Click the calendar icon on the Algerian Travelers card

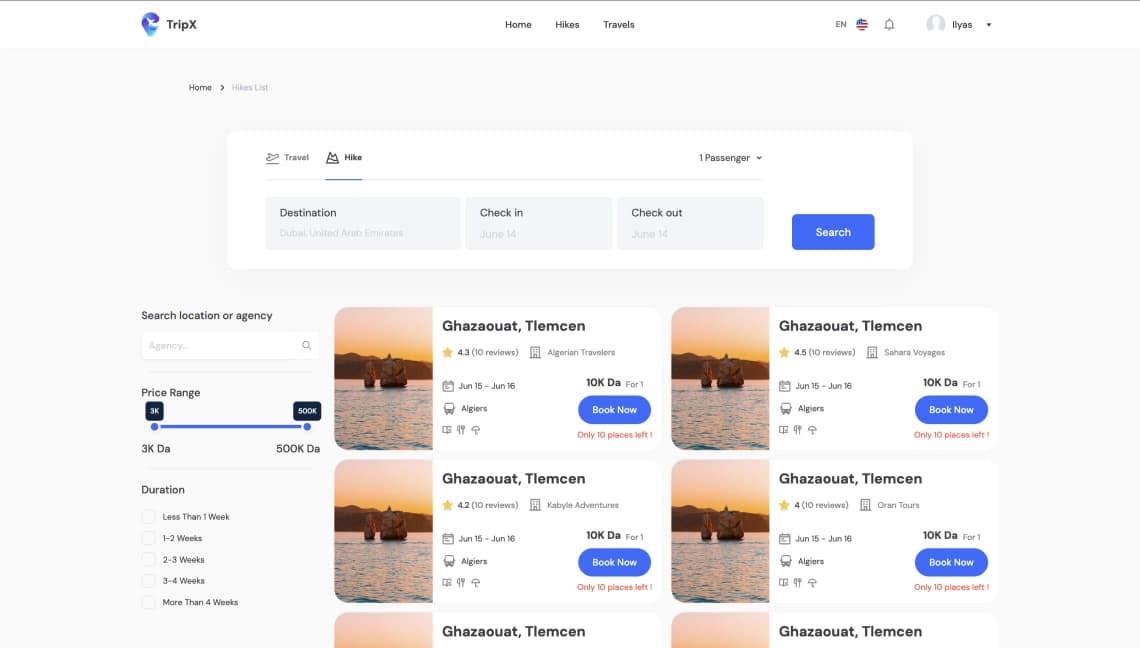[448, 386]
